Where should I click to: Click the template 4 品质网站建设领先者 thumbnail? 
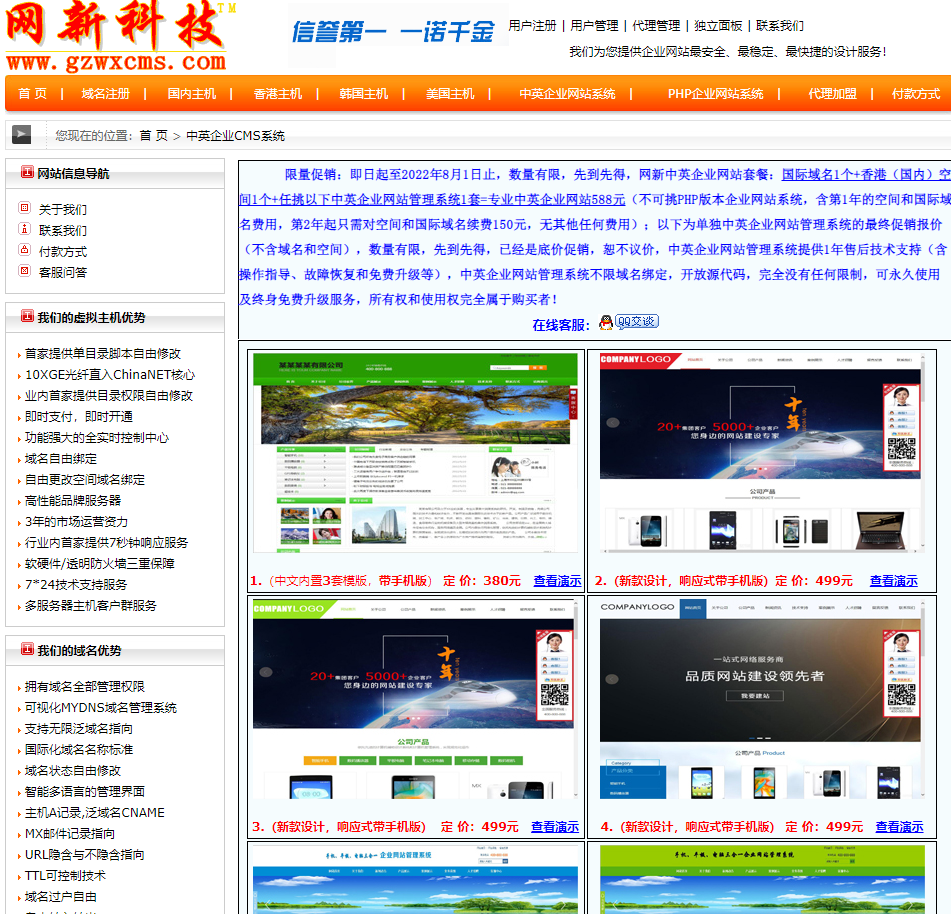[762, 699]
